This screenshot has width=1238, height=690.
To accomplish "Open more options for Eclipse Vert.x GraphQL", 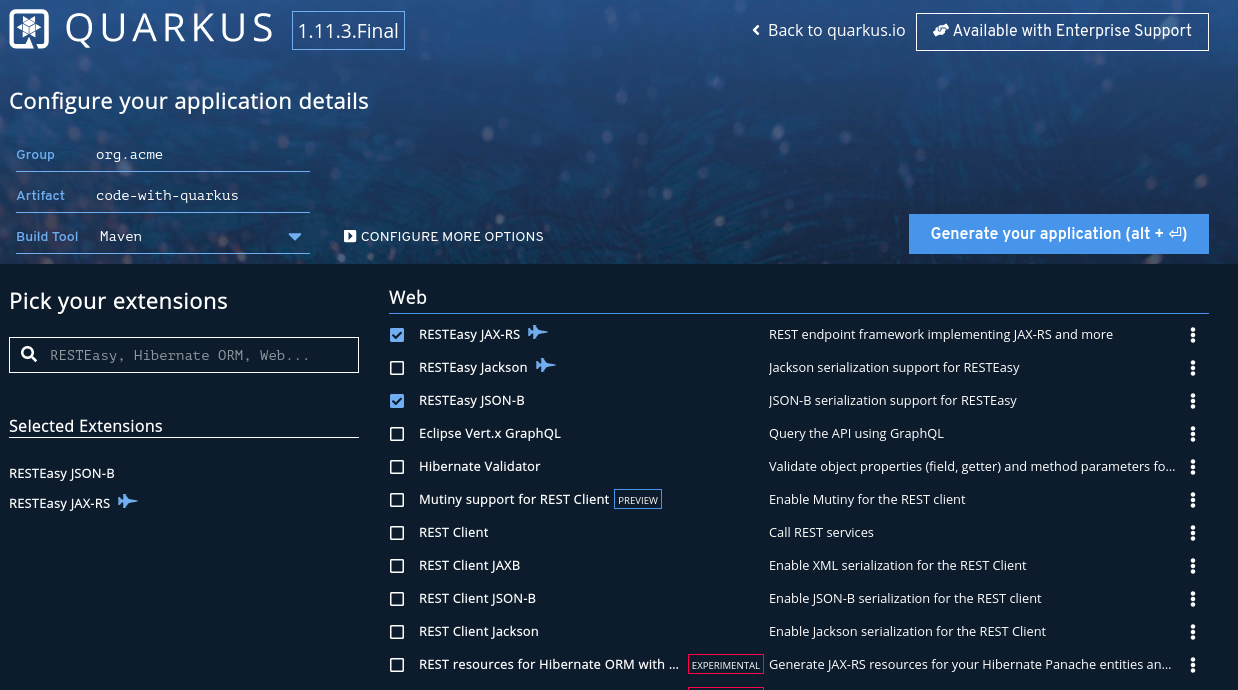I will (1193, 434).
